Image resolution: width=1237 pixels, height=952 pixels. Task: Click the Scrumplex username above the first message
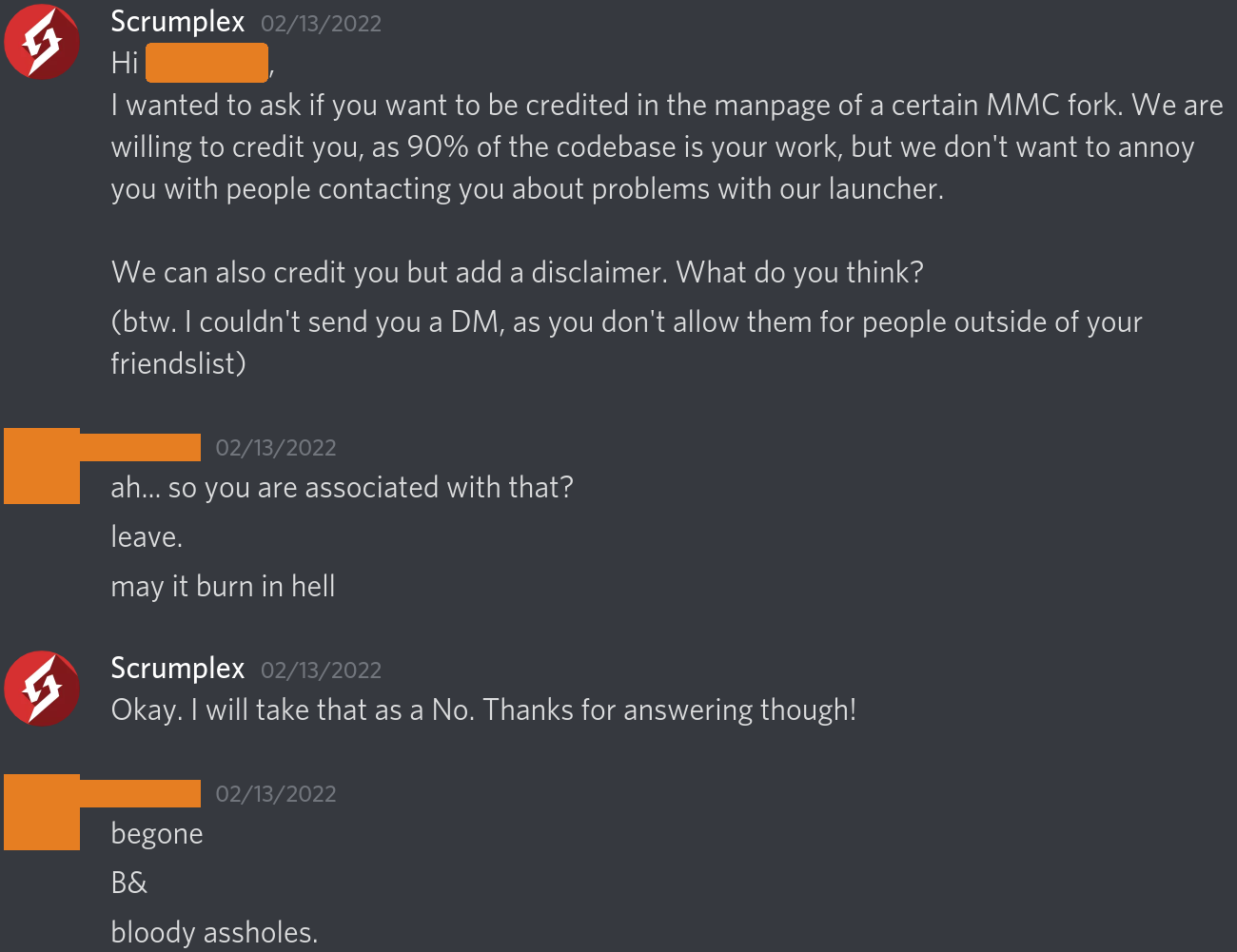177,21
